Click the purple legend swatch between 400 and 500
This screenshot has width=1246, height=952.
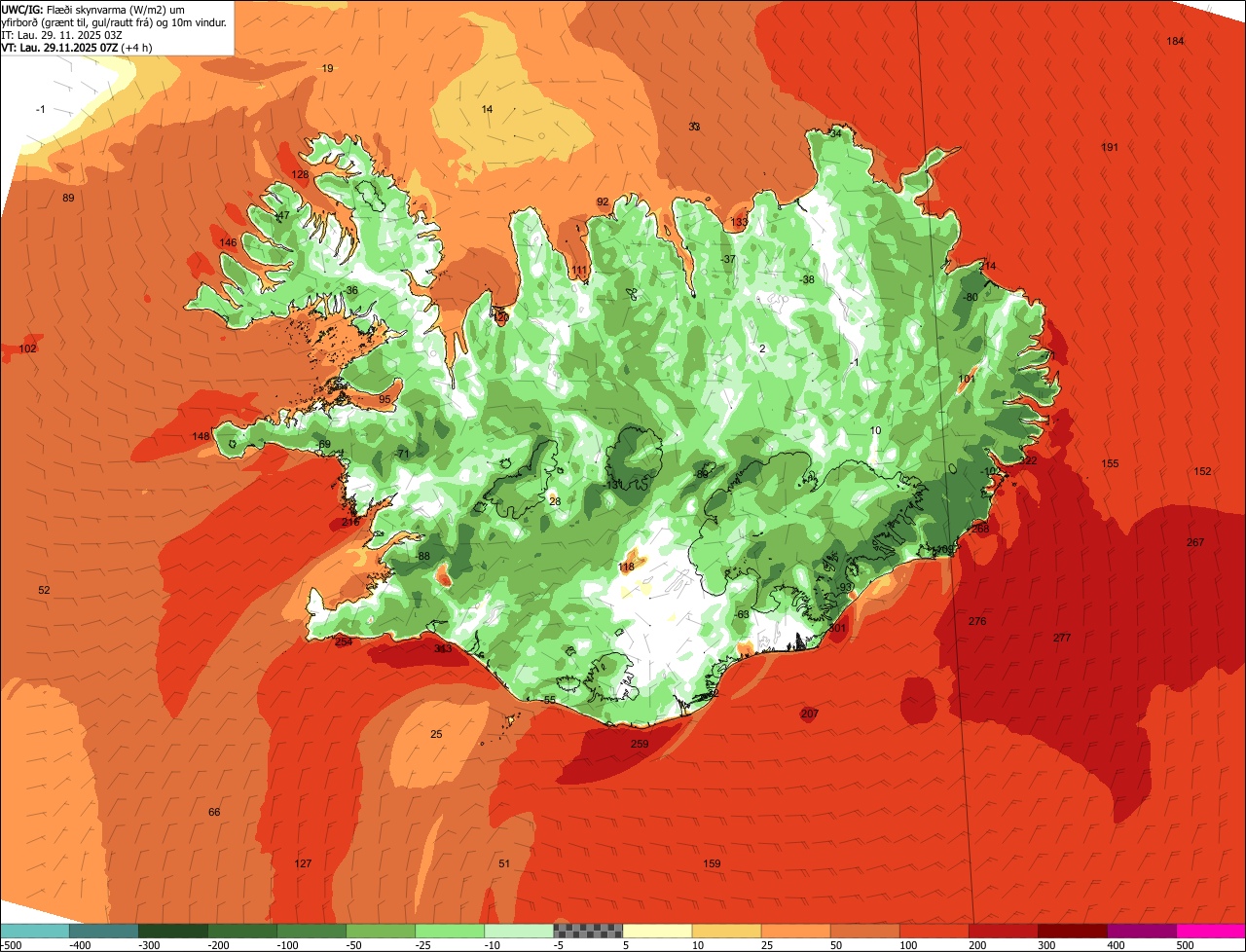click(1140, 931)
